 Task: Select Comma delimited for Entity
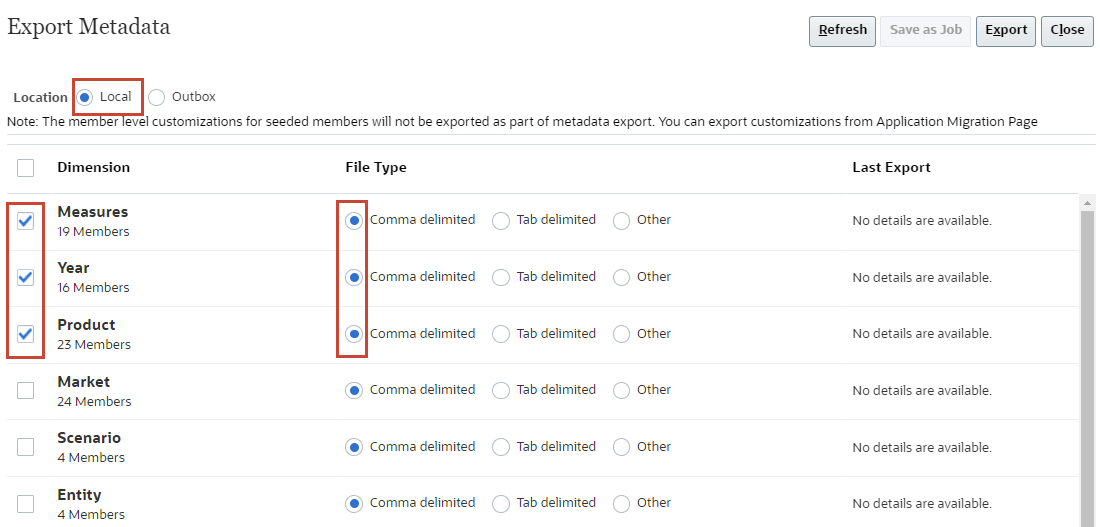[354, 503]
